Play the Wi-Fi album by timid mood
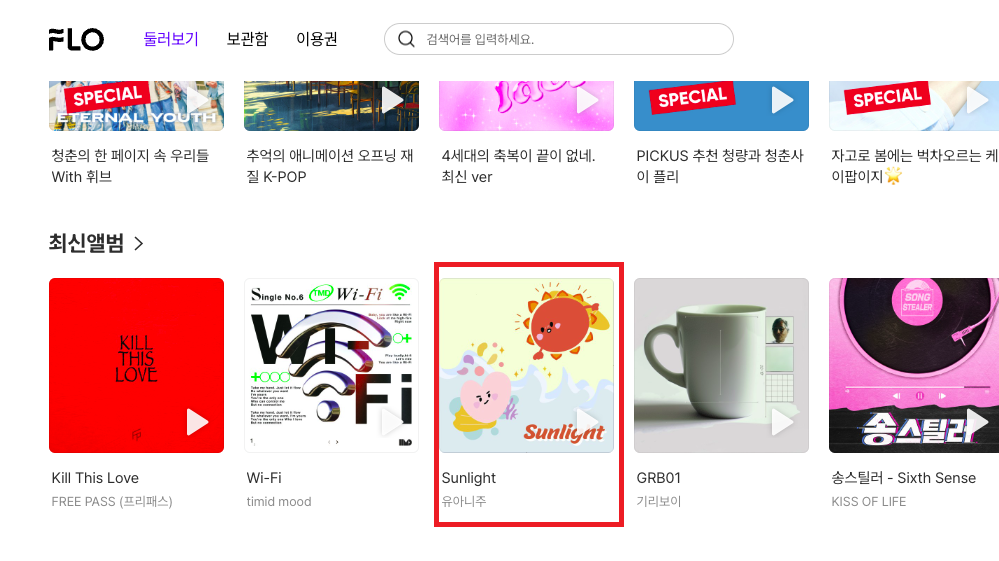Image resolution: width=999 pixels, height=561 pixels. 392,422
